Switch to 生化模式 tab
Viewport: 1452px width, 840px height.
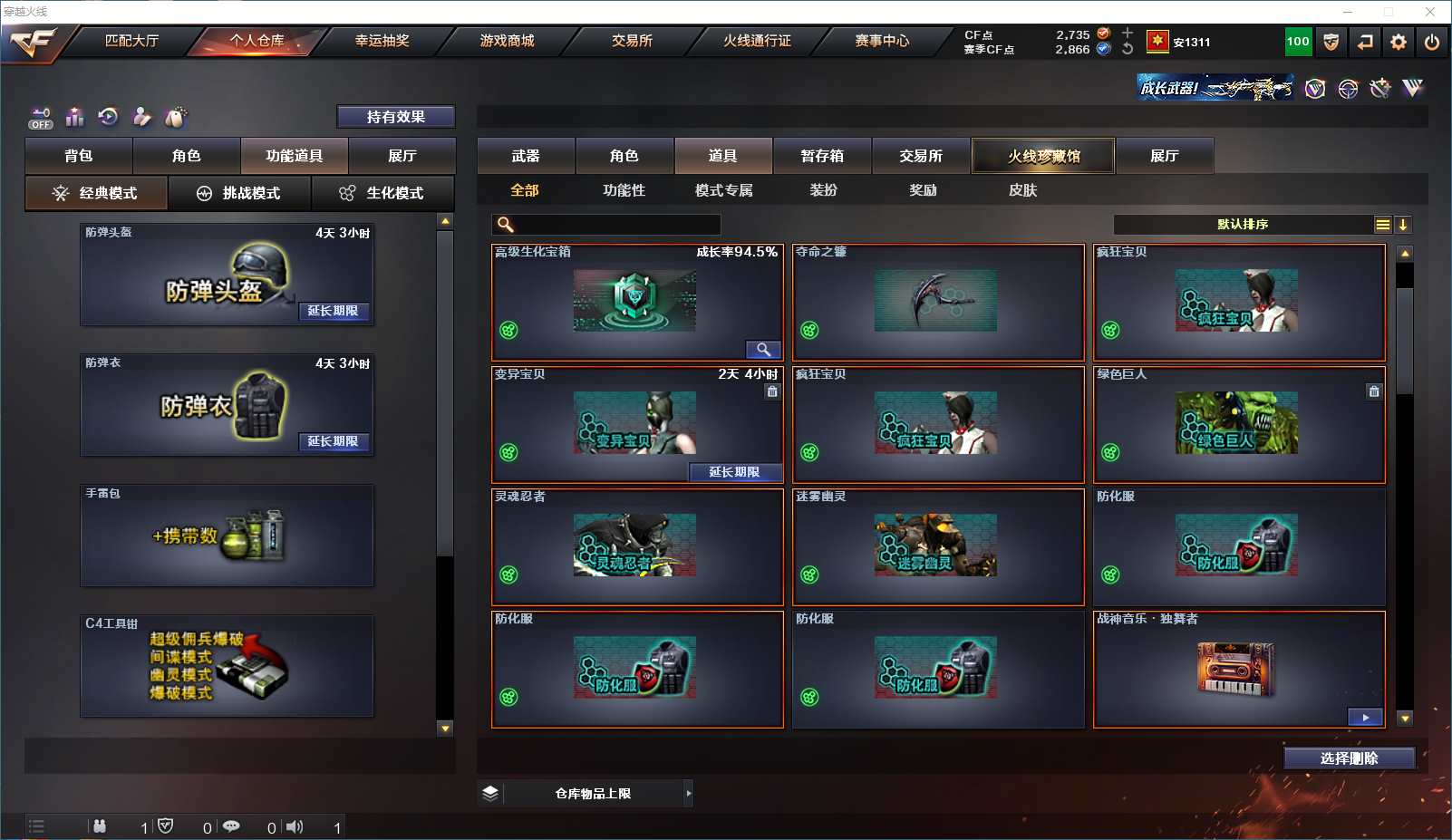click(382, 193)
